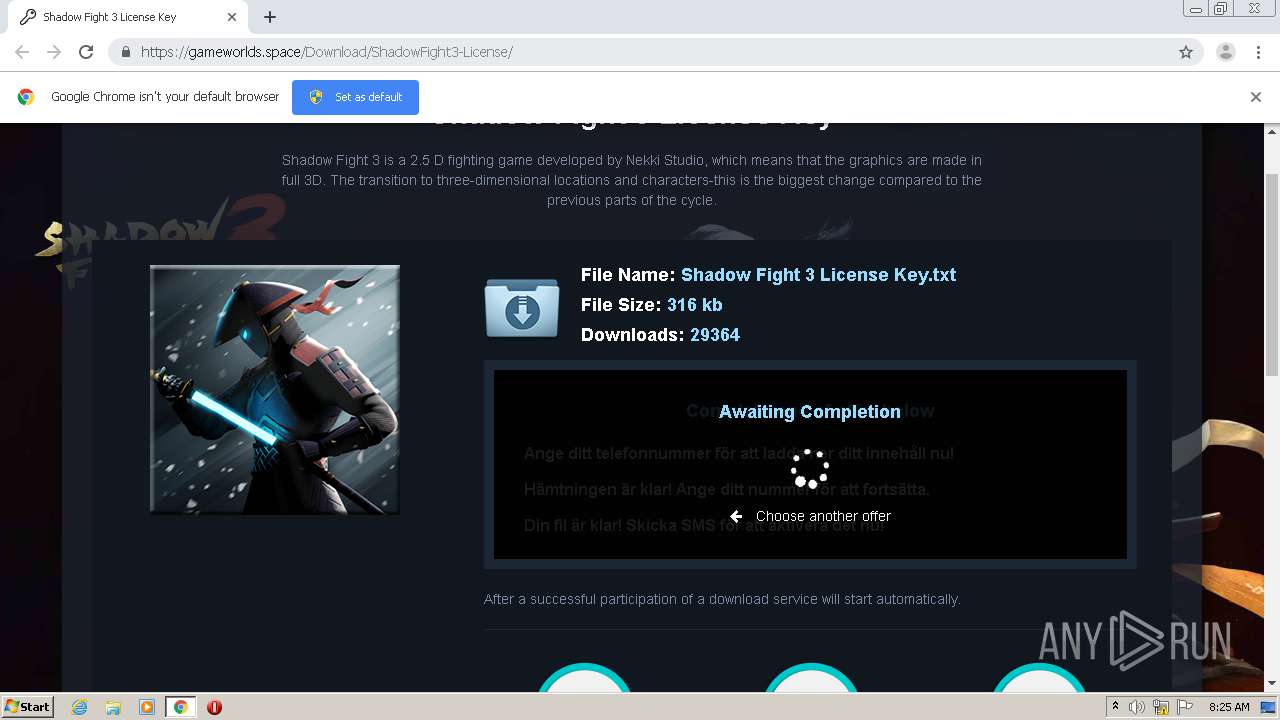1280x720 pixels.
Task: Click the browser forward arrow
Action: 54,52
